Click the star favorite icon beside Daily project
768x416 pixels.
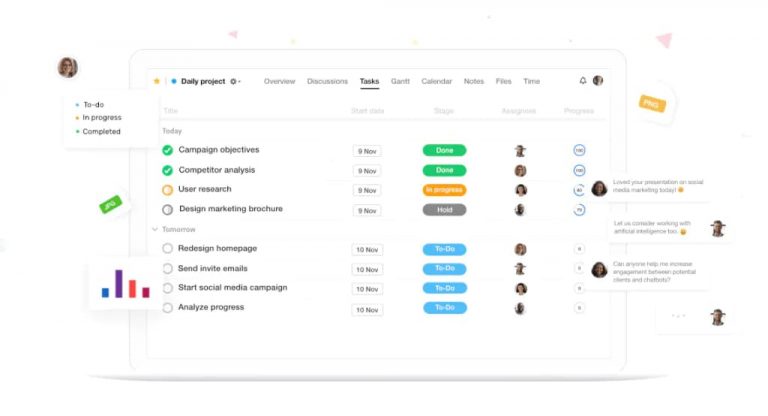(157, 81)
